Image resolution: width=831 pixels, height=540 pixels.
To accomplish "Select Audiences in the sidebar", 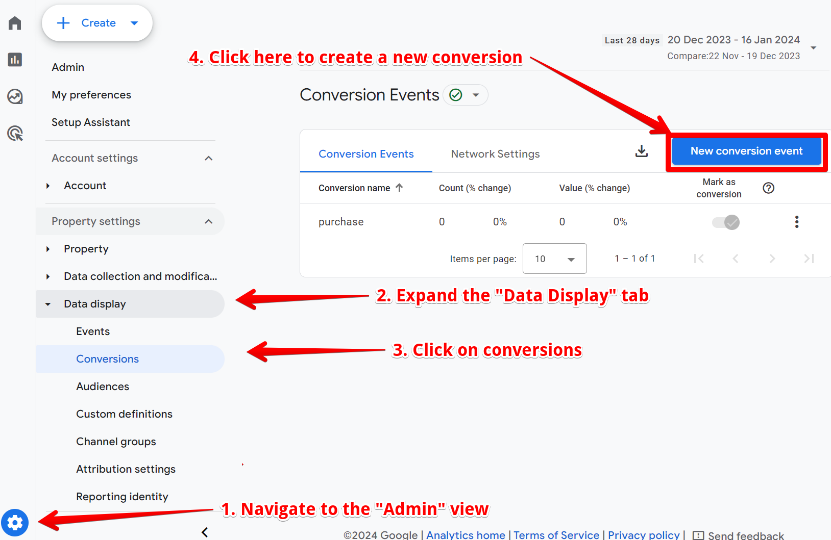I will (103, 386).
